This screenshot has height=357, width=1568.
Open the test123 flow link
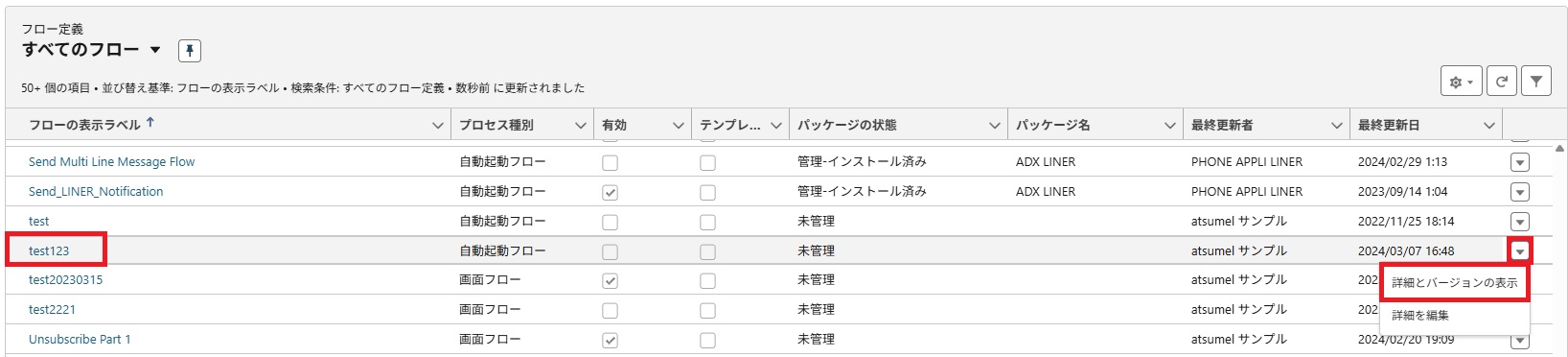pyautogui.click(x=49, y=251)
